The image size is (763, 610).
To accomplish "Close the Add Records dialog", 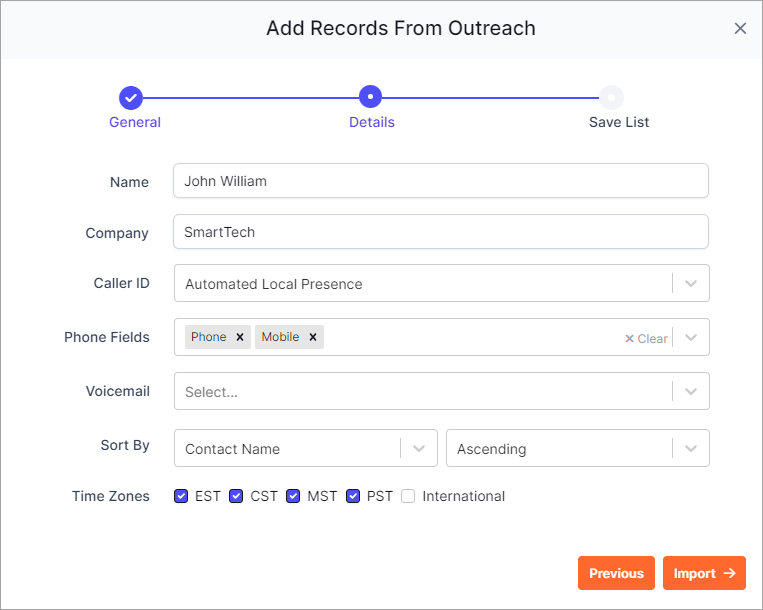I will [740, 29].
